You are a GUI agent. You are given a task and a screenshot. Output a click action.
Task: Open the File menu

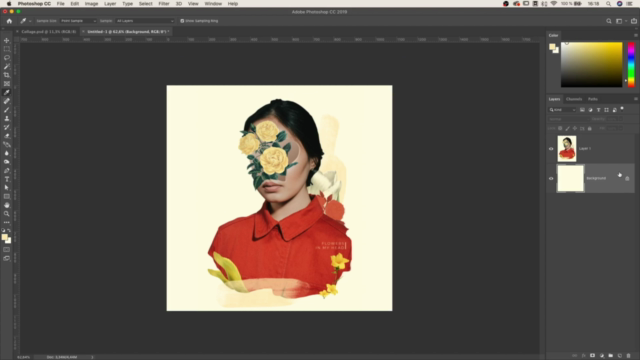60,4
